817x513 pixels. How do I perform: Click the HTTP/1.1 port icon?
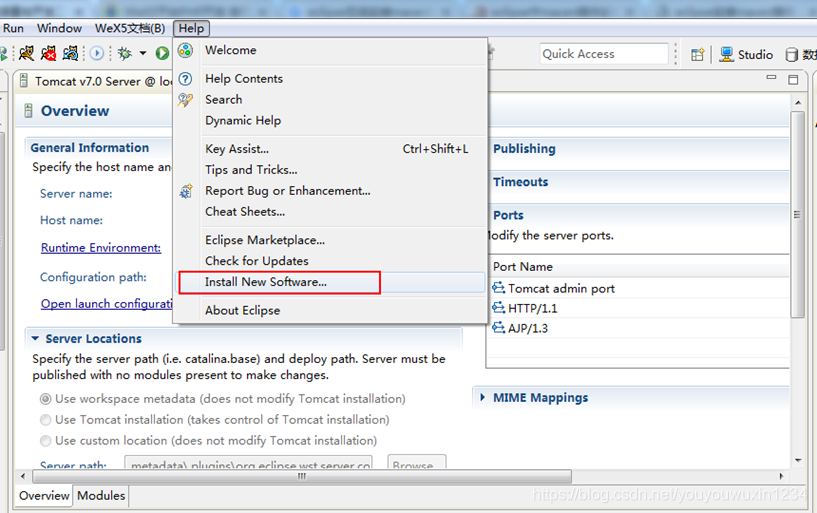coord(499,308)
